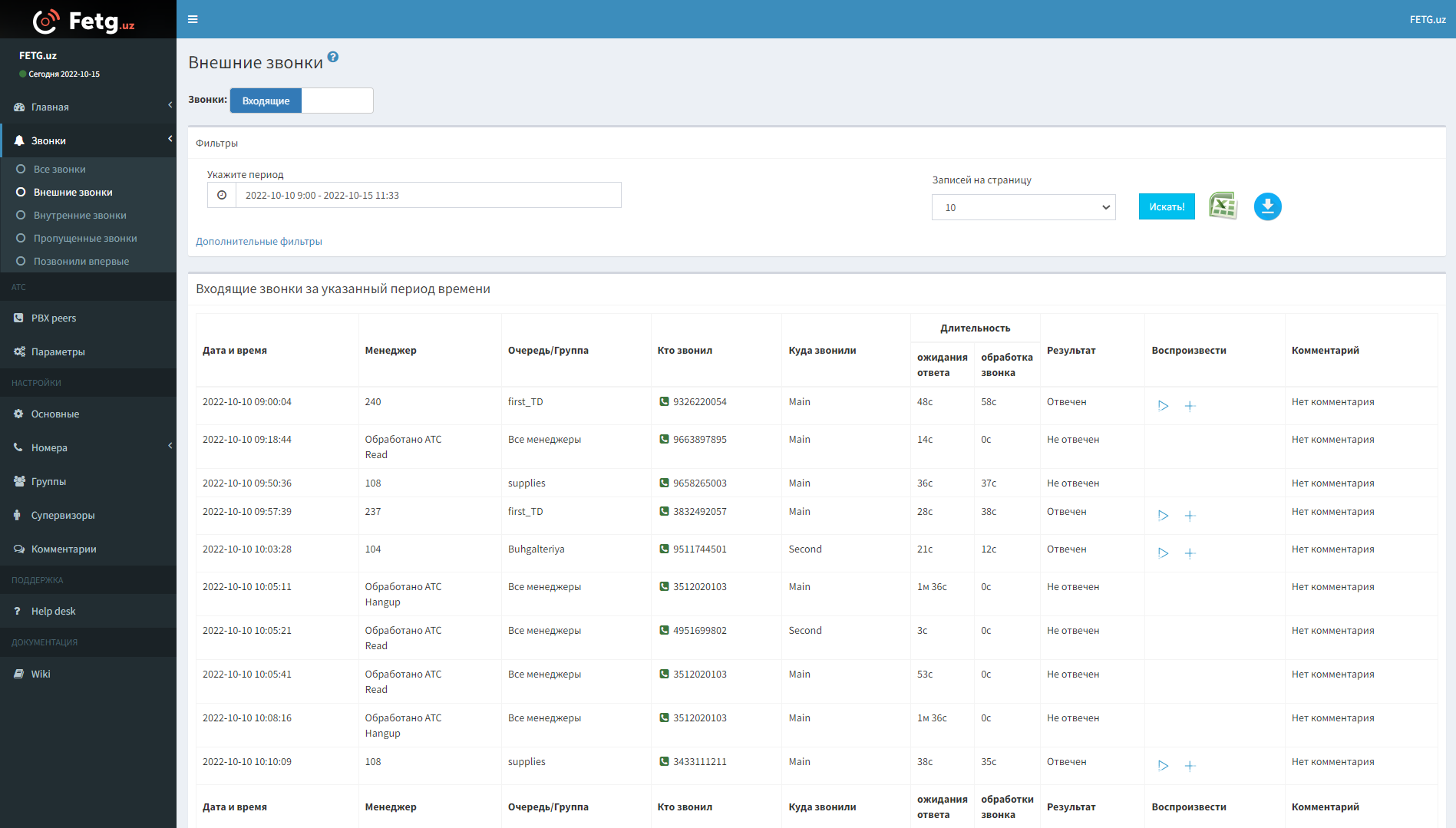The image size is (1456, 828).
Task: Open Все звонки page
Action: pyautogui.click(x=59, y=169)
